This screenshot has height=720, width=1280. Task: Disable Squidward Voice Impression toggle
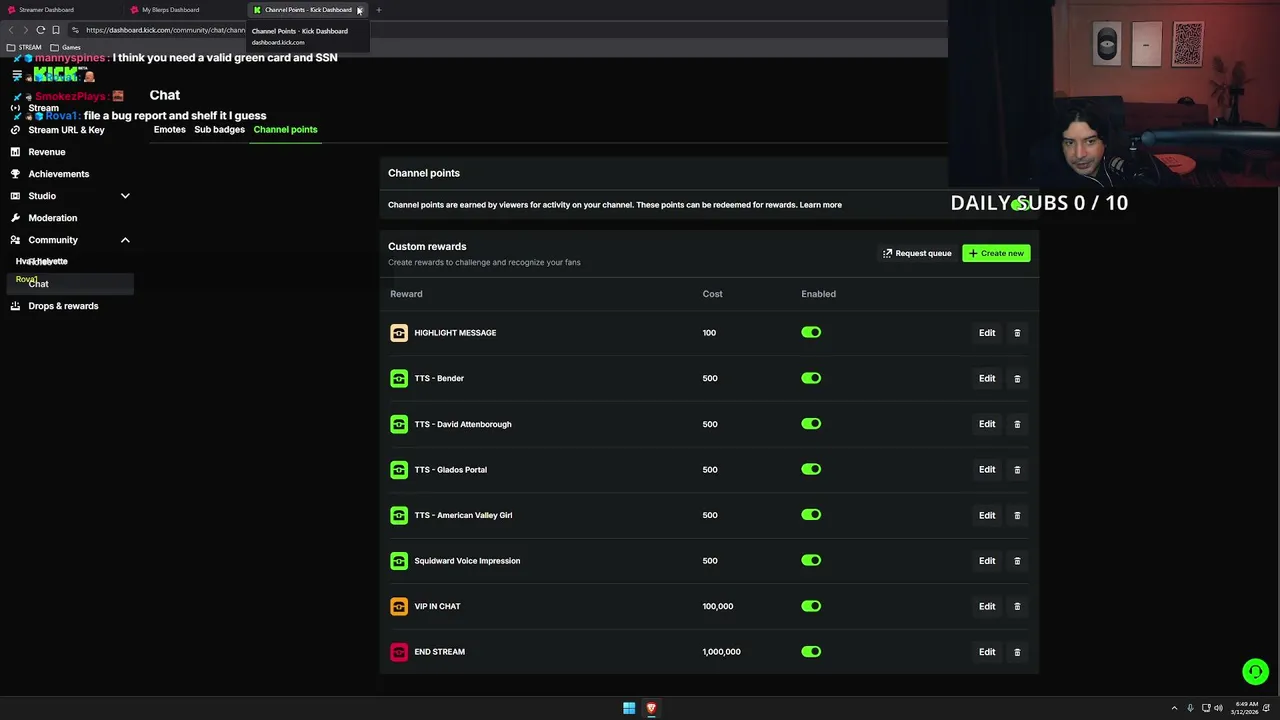coord(811,561)
